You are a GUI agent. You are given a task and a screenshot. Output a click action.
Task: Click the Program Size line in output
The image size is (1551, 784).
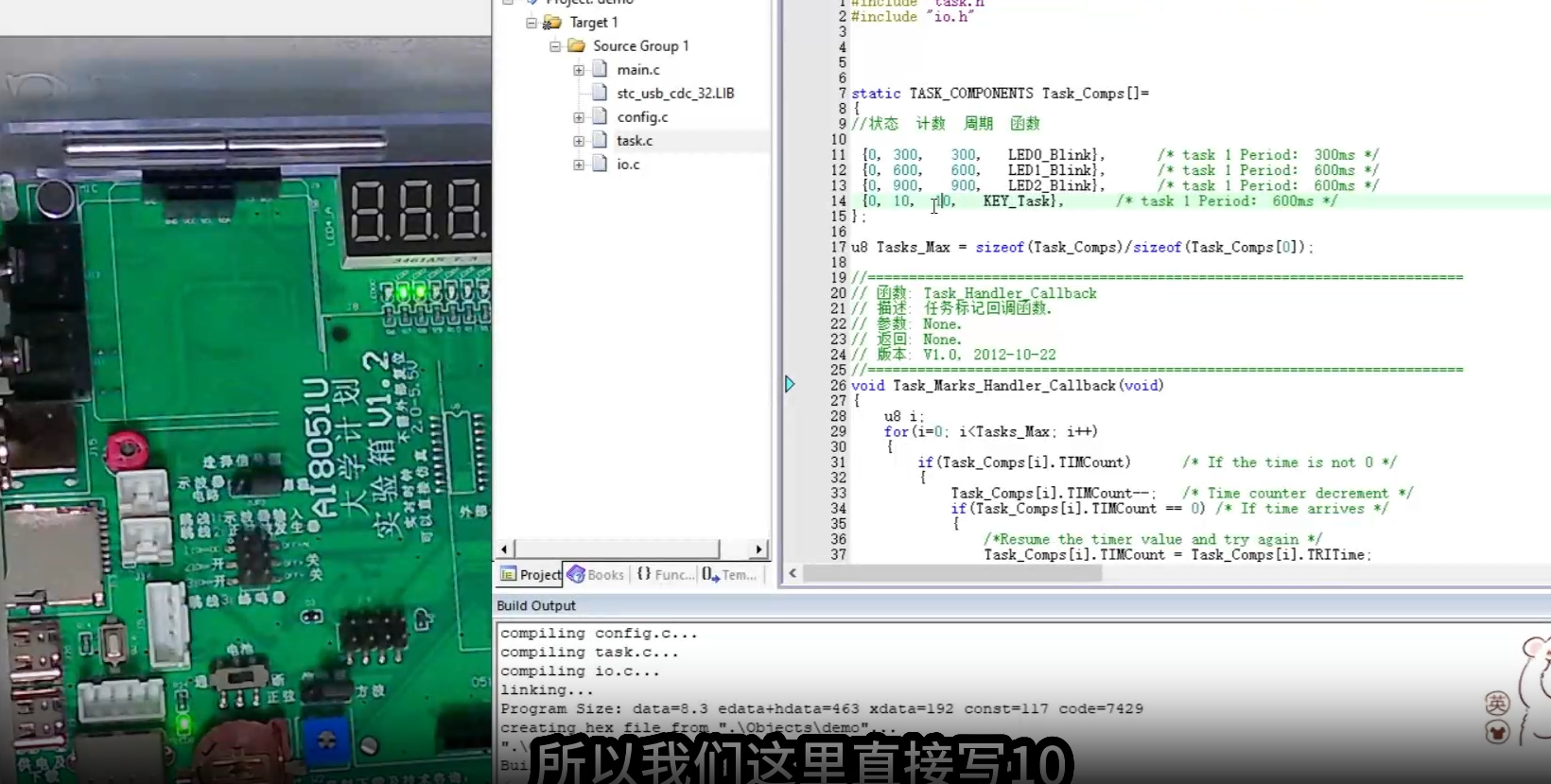pyautogui.click(x=822, y=709)
